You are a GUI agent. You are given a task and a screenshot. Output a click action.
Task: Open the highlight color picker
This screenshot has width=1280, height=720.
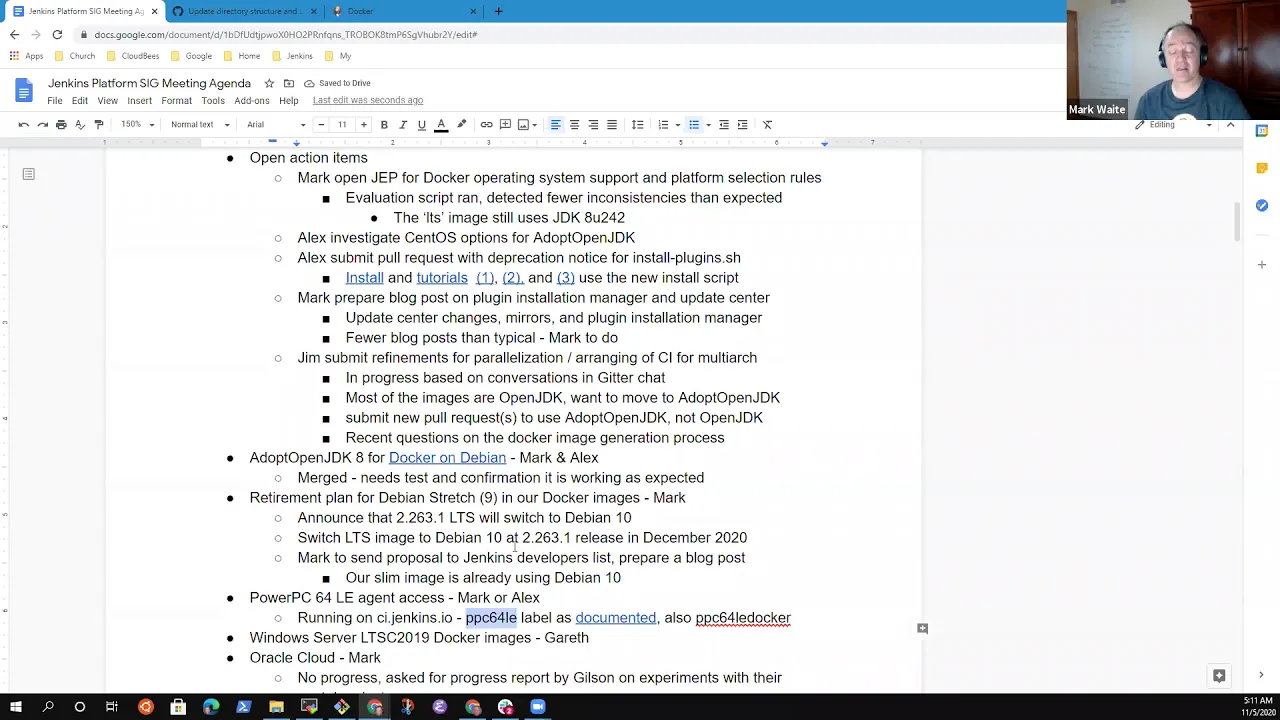pyautogui.click(x=461, y=125)
